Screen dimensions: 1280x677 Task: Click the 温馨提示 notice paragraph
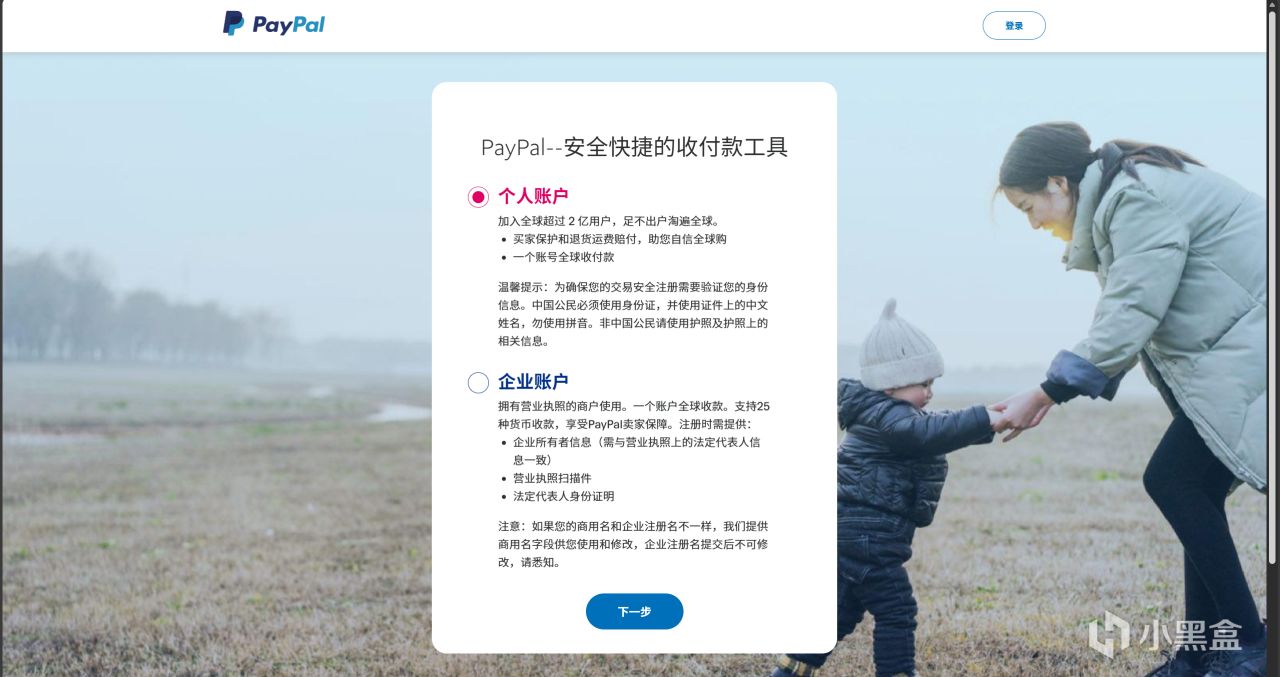(x=633, y=314)
